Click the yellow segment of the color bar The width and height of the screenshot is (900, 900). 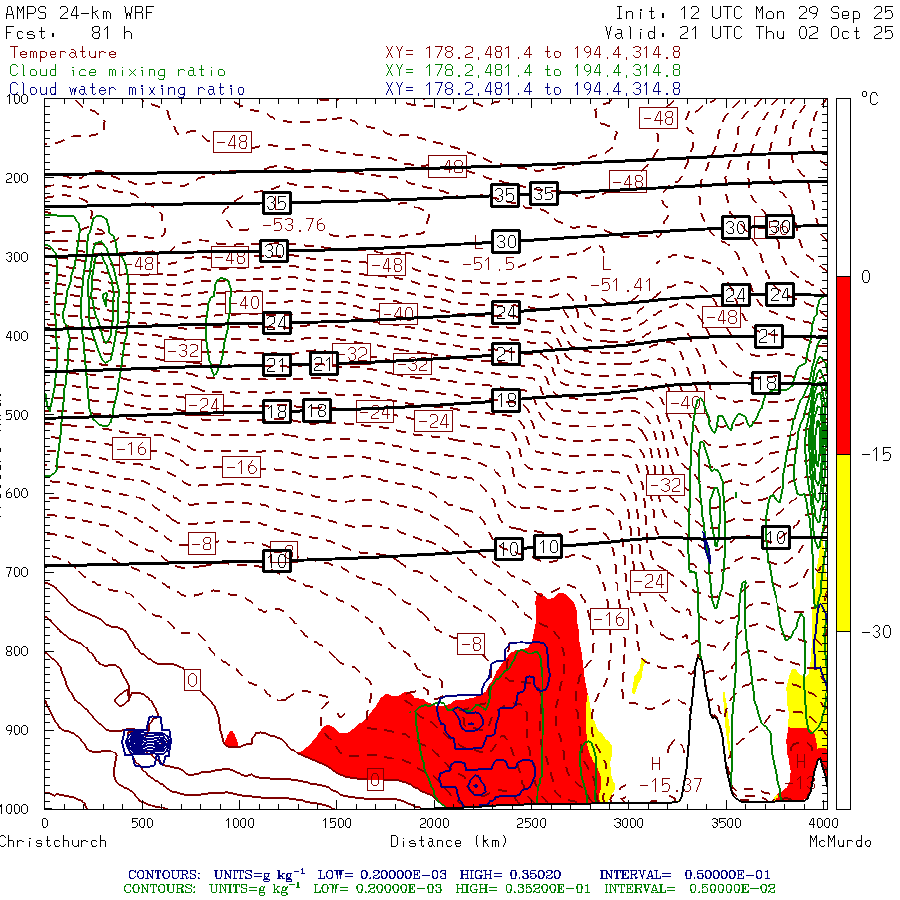click(843, 543)
